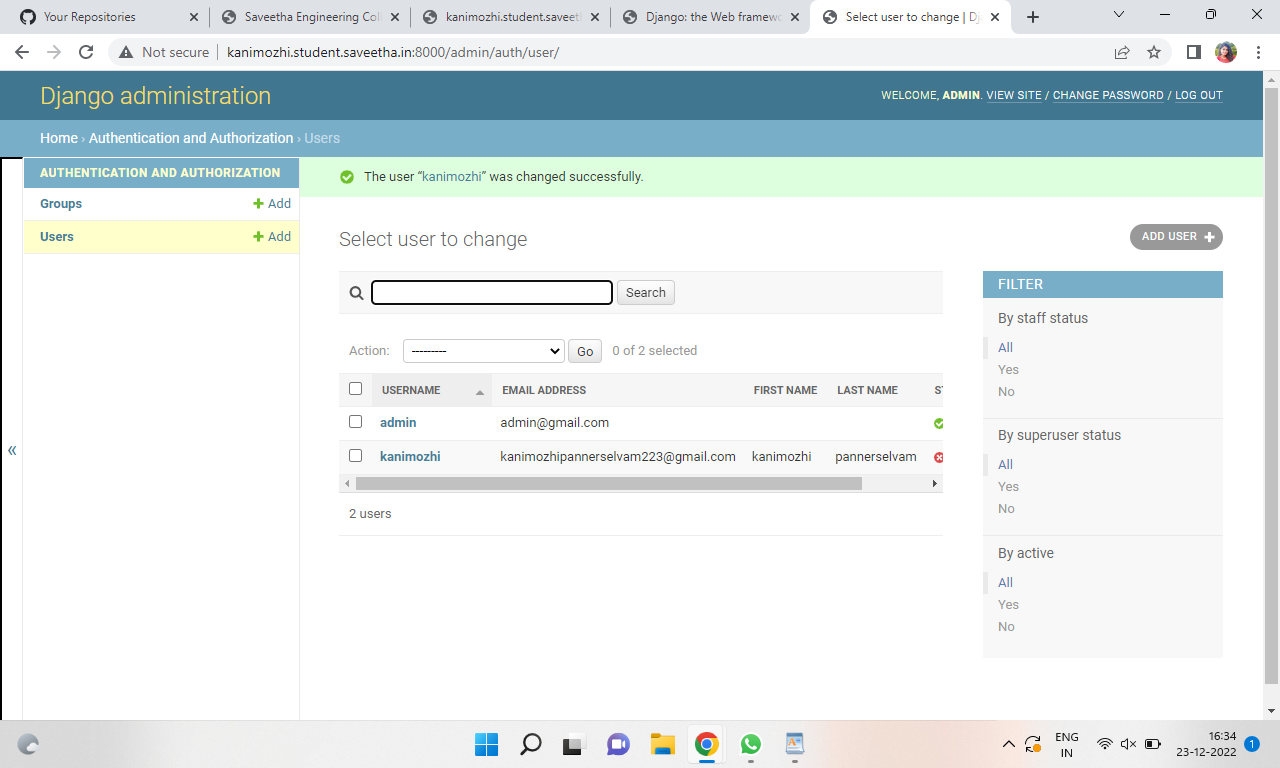The image size is (1280, 768).
Task: Open Windows Search from the taskbar
Action: [x=531, y=744]
